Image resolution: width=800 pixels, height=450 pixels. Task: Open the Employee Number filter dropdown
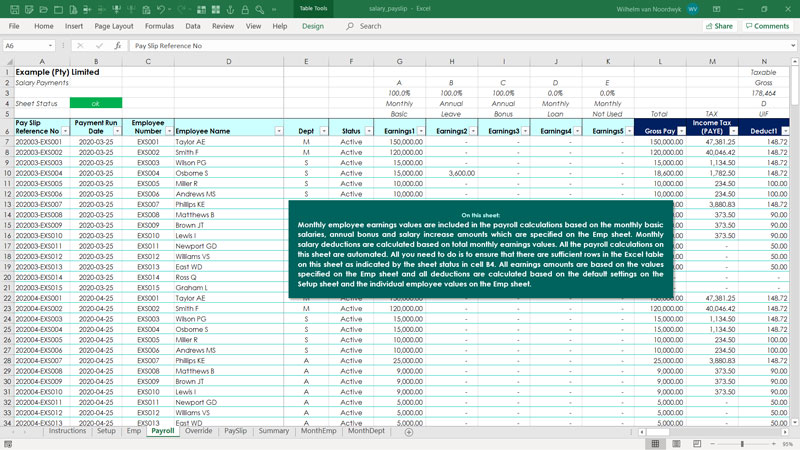[x=169, y=131]
